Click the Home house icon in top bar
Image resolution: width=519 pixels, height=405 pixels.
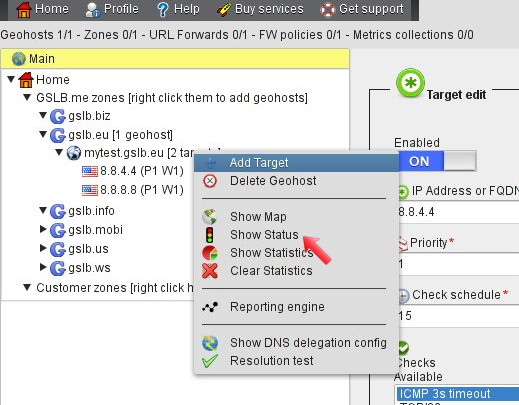(x=24, y=9)
